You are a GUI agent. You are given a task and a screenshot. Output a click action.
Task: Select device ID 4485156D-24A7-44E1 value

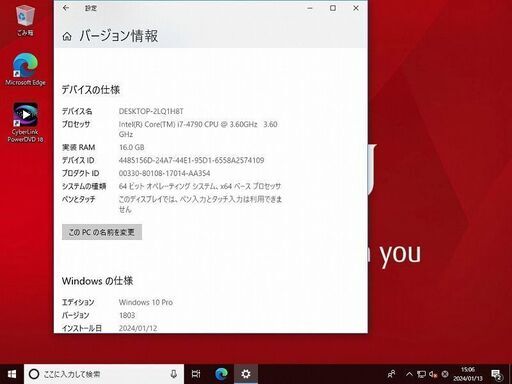pyautogui.click(x=191, y=160)
